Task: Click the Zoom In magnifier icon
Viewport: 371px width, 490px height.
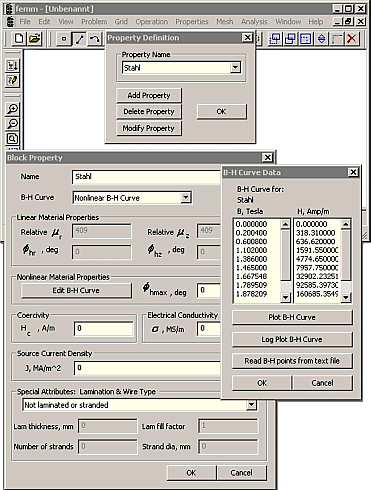Action: click(x=13, y=109)
